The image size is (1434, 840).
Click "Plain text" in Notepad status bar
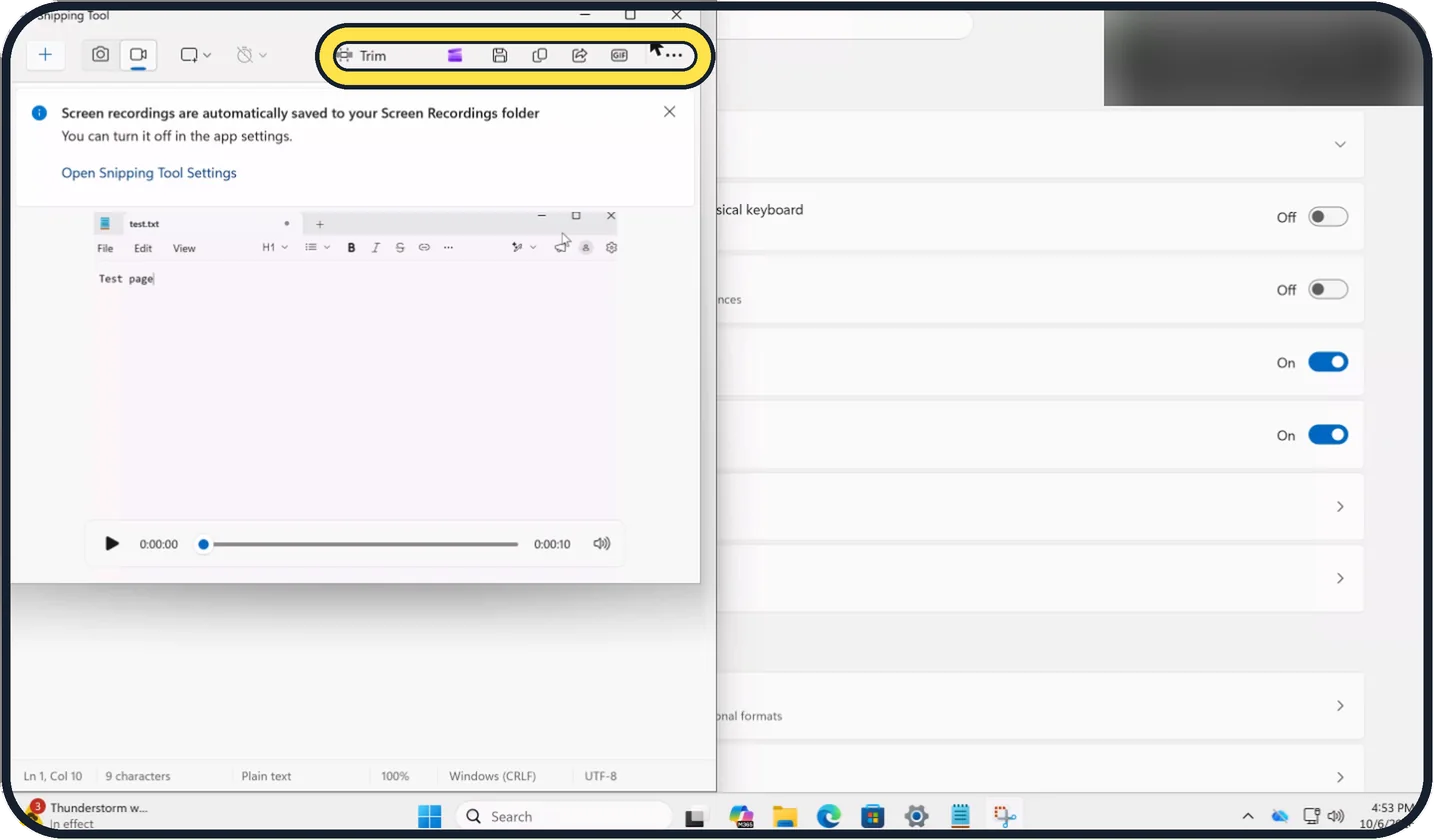point(267,776)
